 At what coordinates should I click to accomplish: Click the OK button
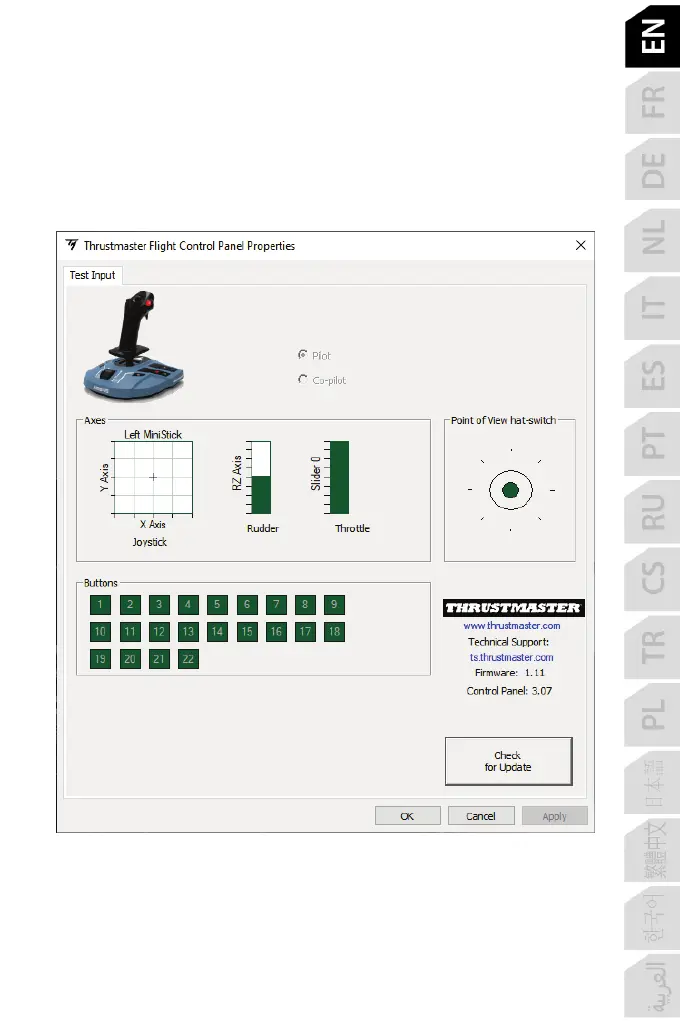click(x=408, y=817)
